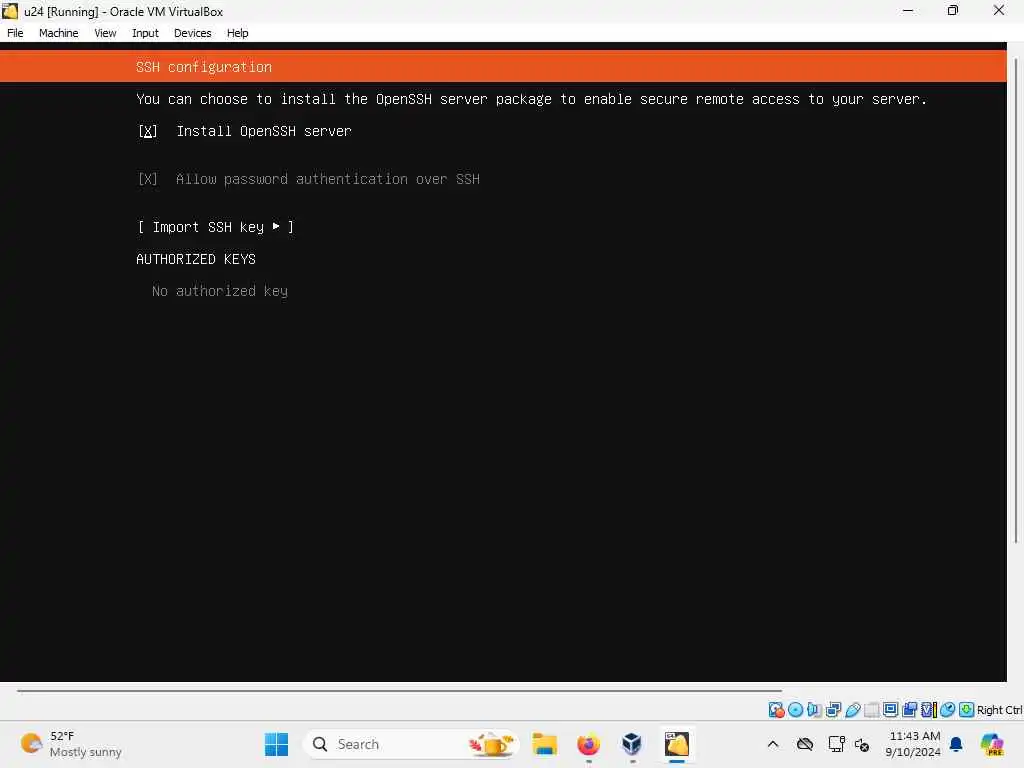Click the AUTHORIZED KEYS heading

(x=196, y=259)
